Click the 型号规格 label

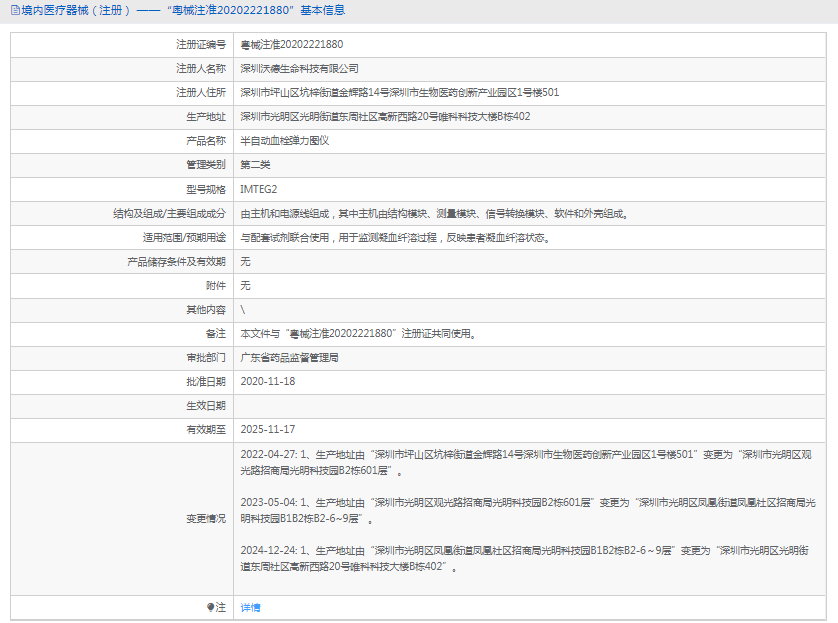click(206, 189)
